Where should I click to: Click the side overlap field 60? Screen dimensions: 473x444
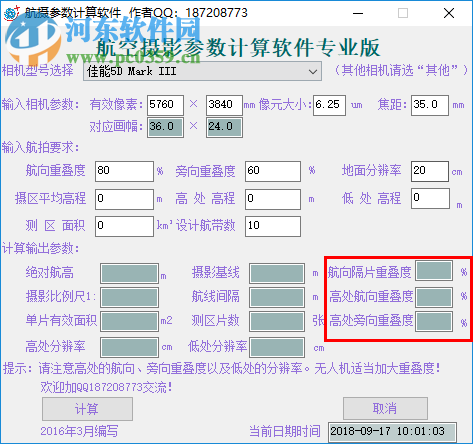[x=273, y=171]
